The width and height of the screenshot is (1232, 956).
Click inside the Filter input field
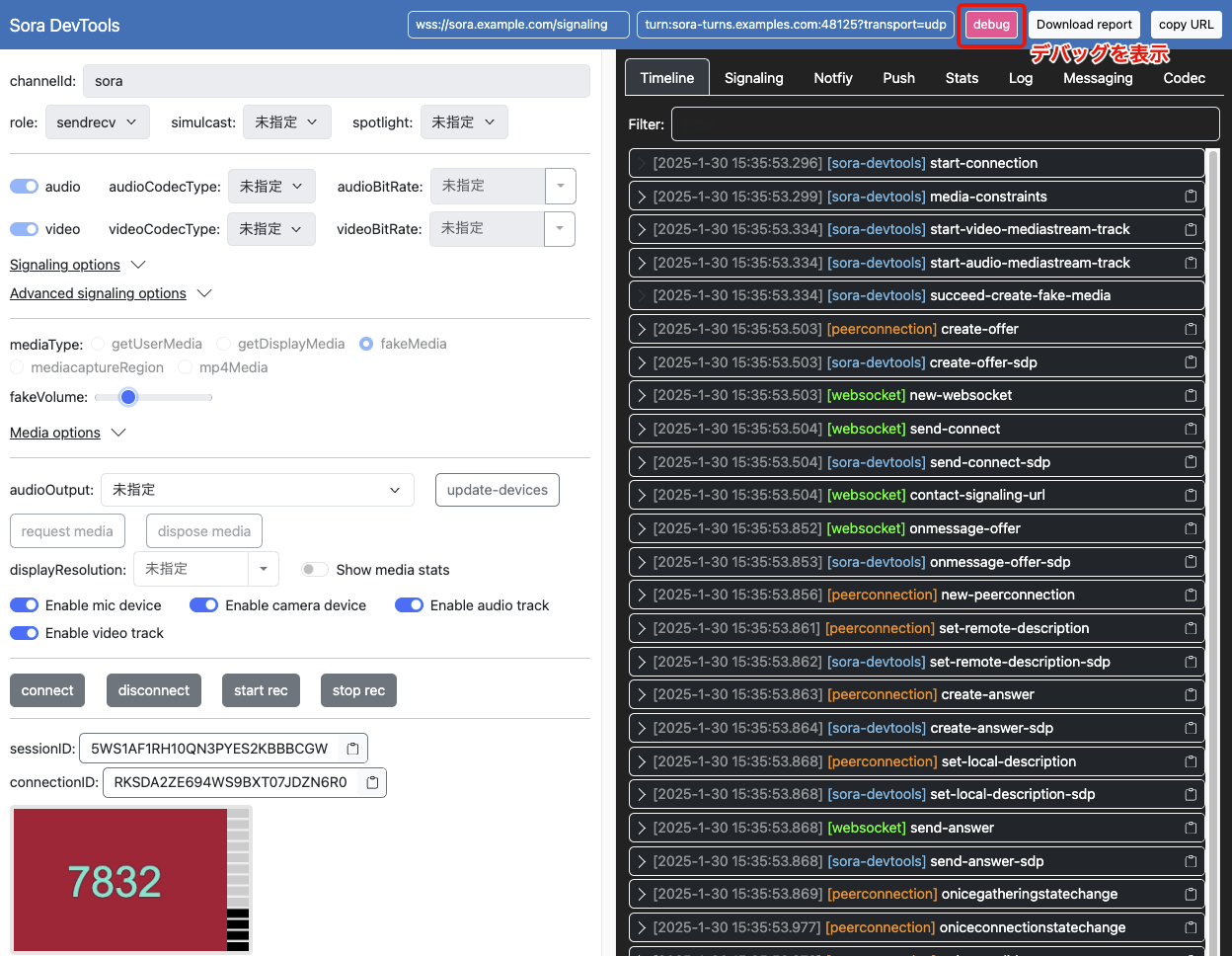pos(944,123)
